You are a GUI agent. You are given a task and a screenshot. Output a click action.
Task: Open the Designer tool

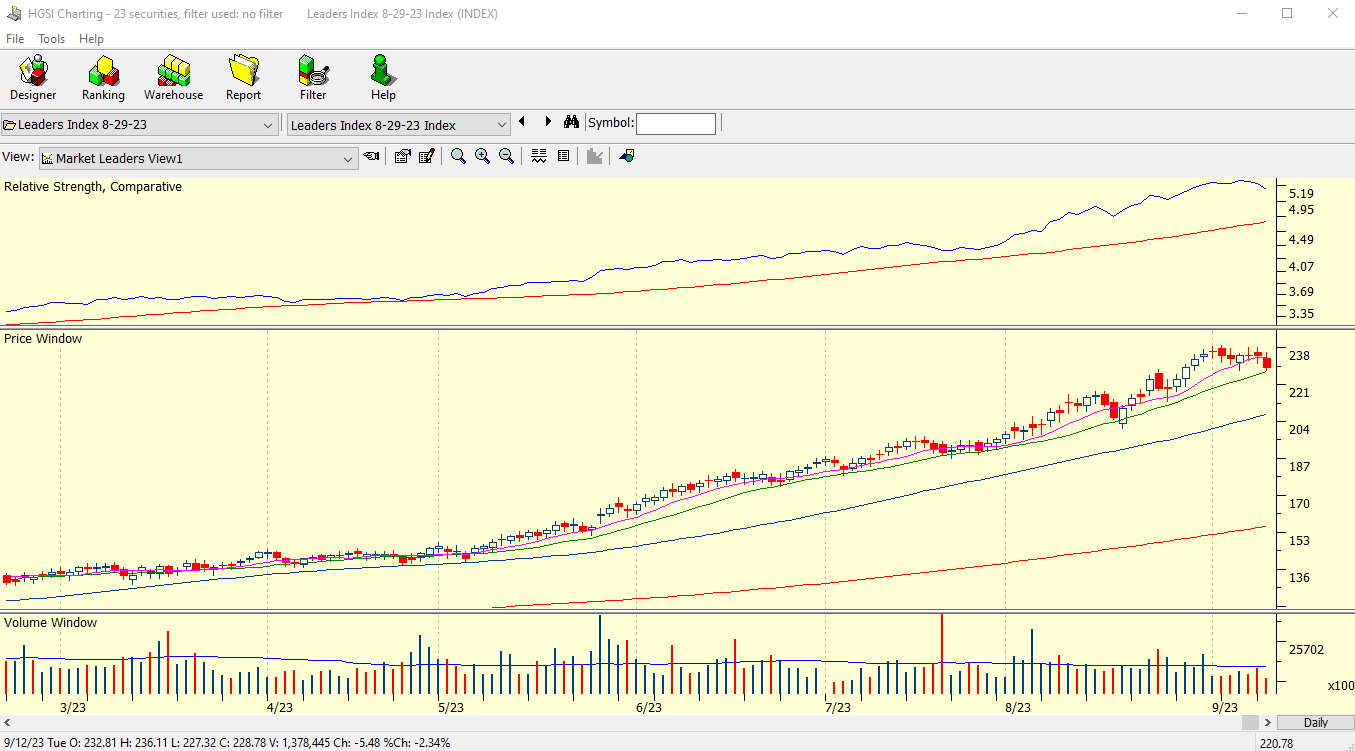point(33,78)
